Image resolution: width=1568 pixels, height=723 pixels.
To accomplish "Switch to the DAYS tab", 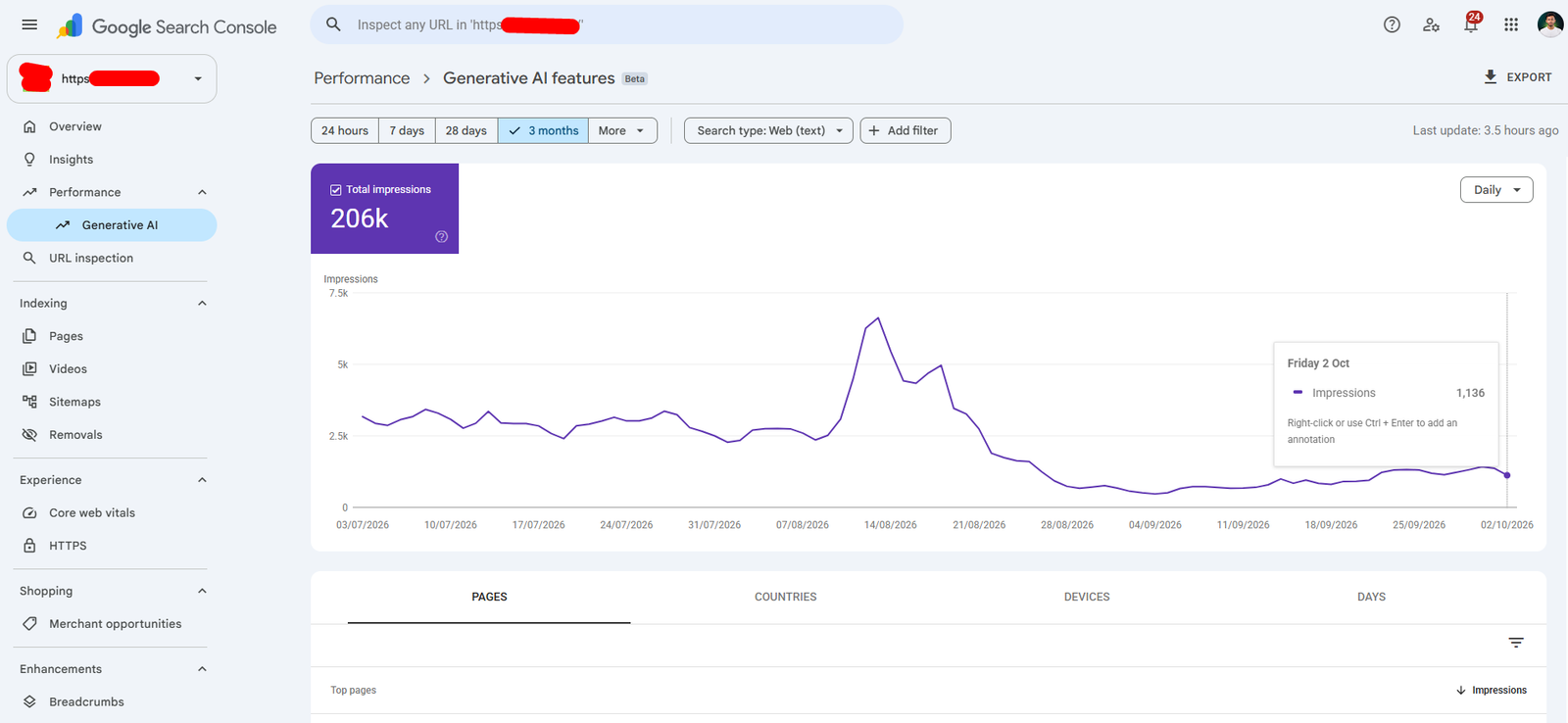I will tap(1371, 597).
